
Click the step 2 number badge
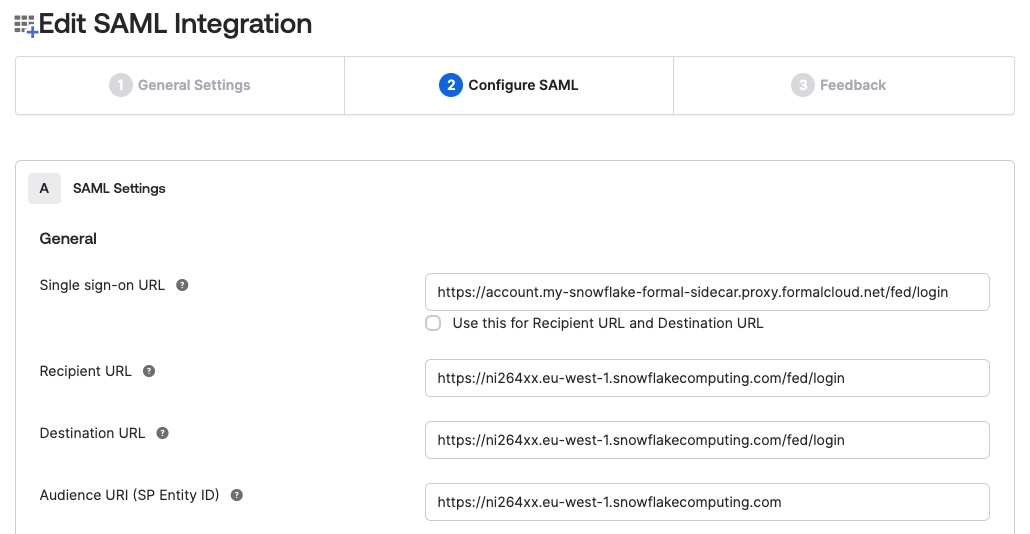tap(450, 85)
